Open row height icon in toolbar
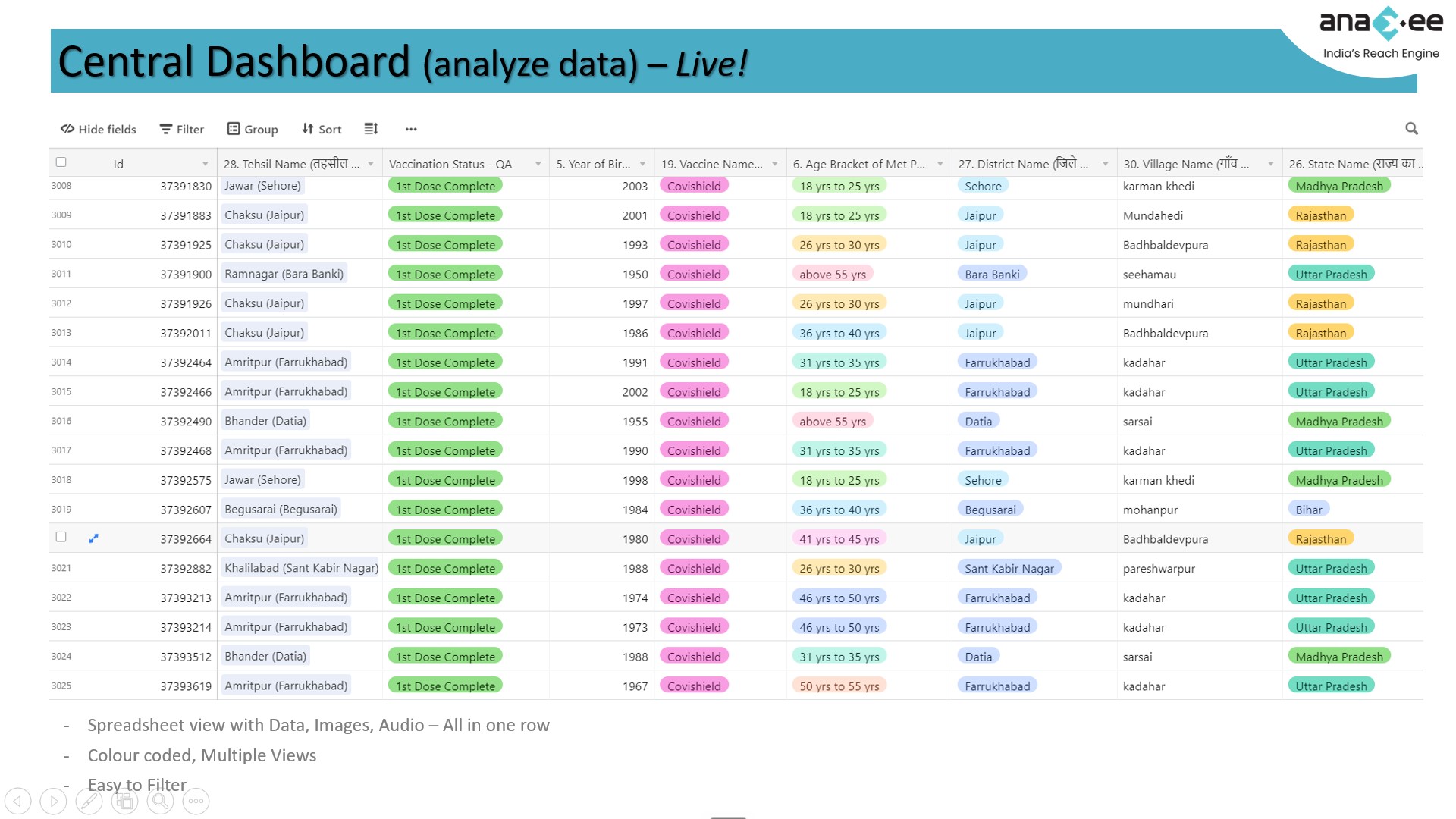The width and height of the screenshot is (1456, 819). point(371,129)
